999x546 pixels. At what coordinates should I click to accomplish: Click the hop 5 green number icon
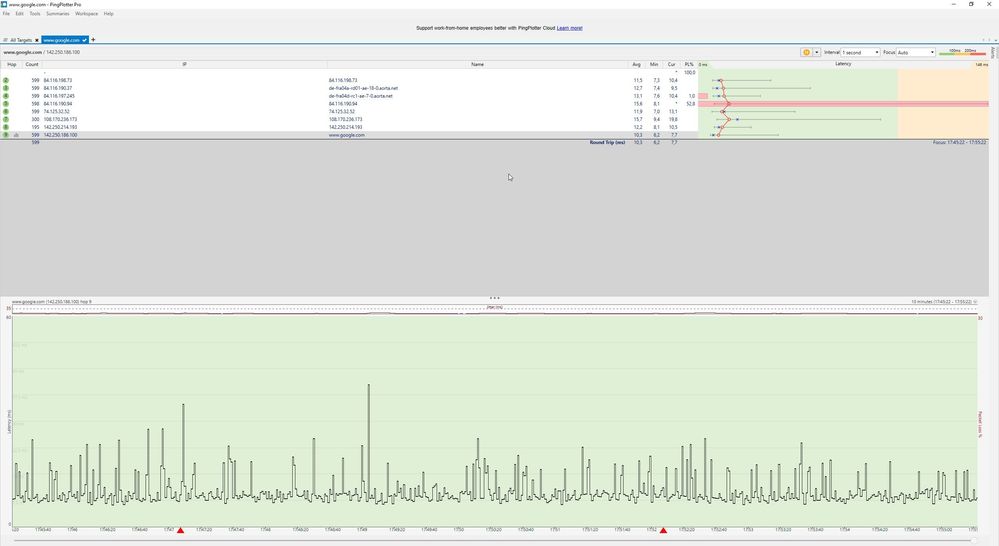[6, 104]
